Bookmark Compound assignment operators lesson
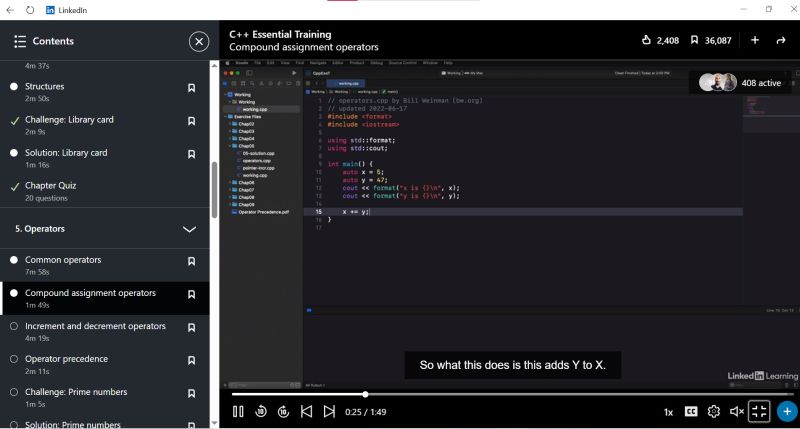Viewport: 800px width, 429px height. (x=191, y=295)
